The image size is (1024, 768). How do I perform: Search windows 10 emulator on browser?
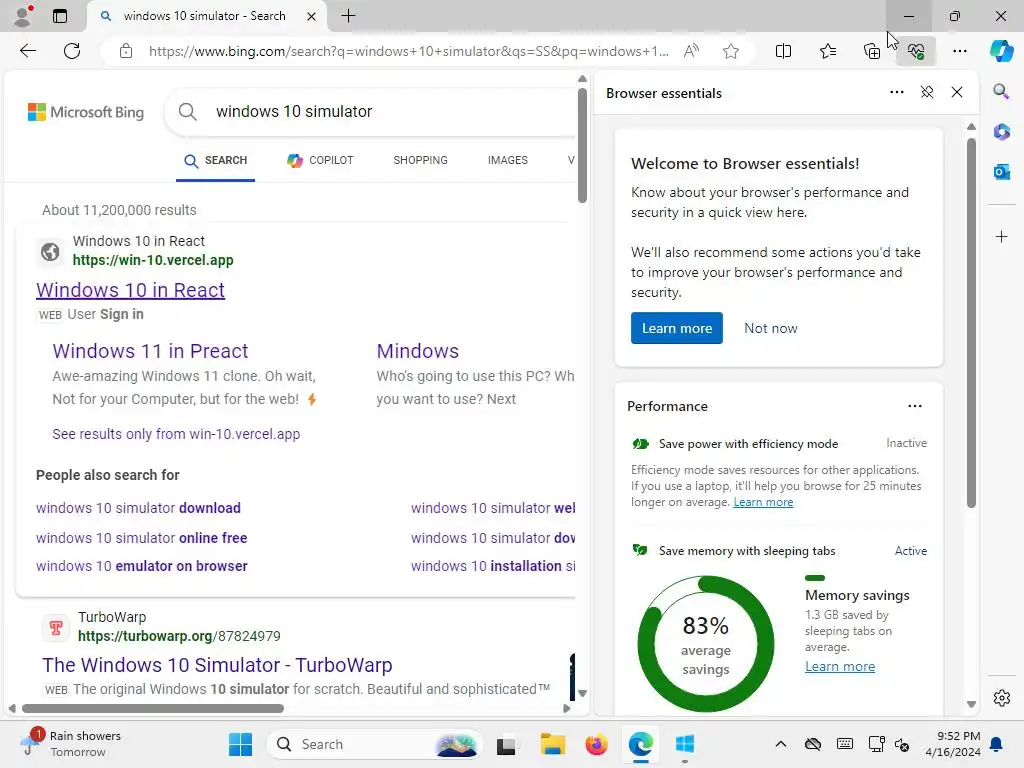point(142,566)
